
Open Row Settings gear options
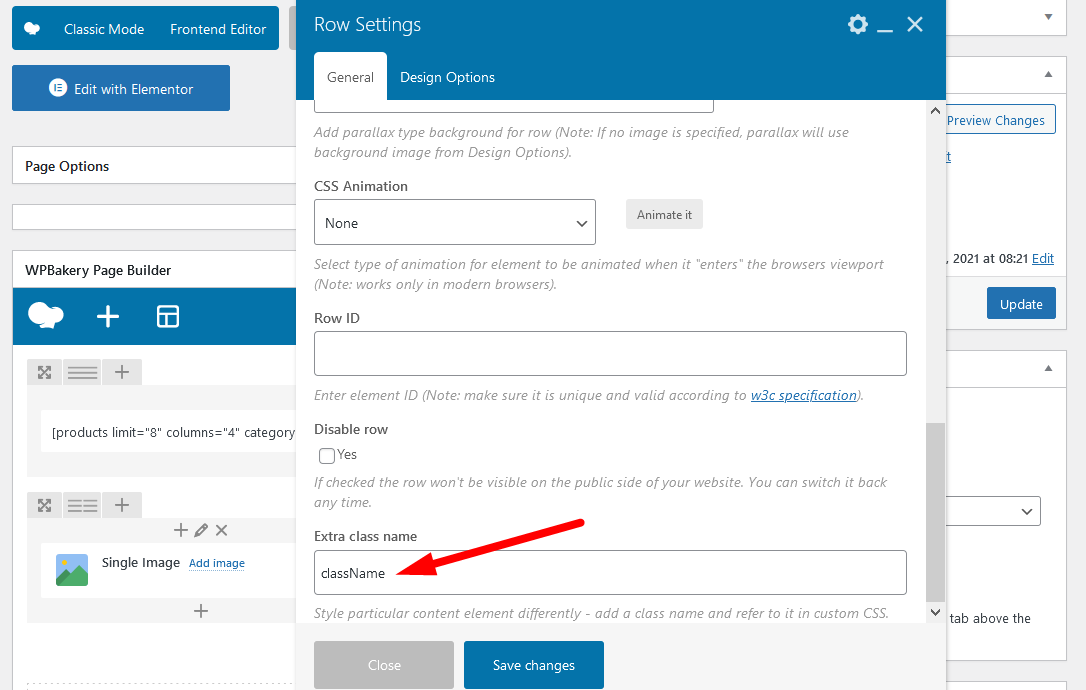pyautogui.click(x=857, y=24)
